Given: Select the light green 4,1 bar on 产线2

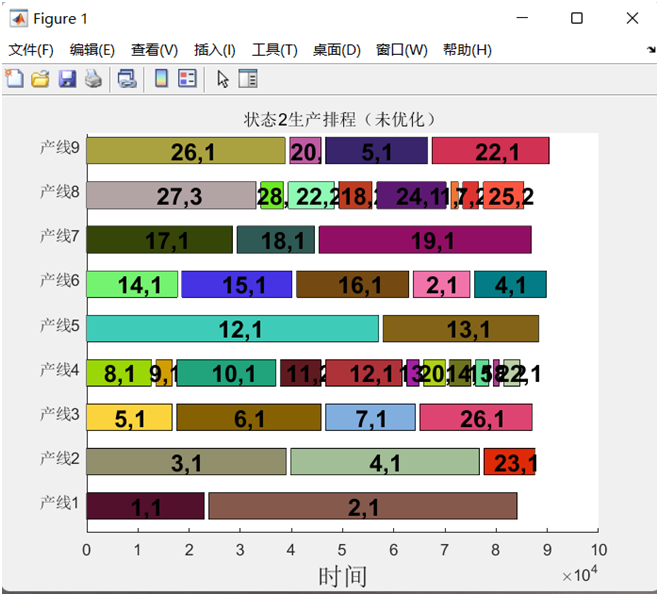Looking at the screenshot, I should (385, 462).
